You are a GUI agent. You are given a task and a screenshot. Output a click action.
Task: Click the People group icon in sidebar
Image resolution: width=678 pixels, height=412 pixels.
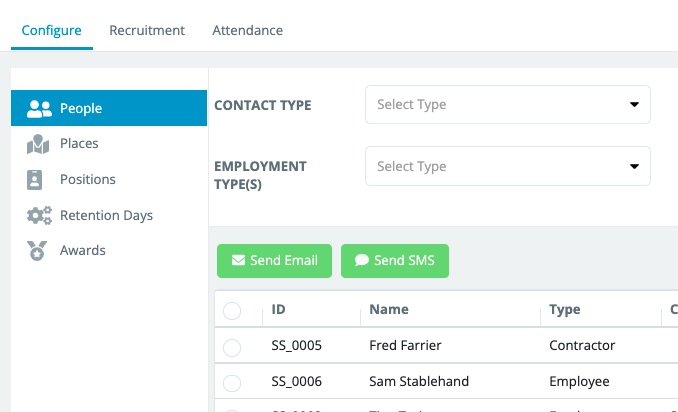coord(39,108)
